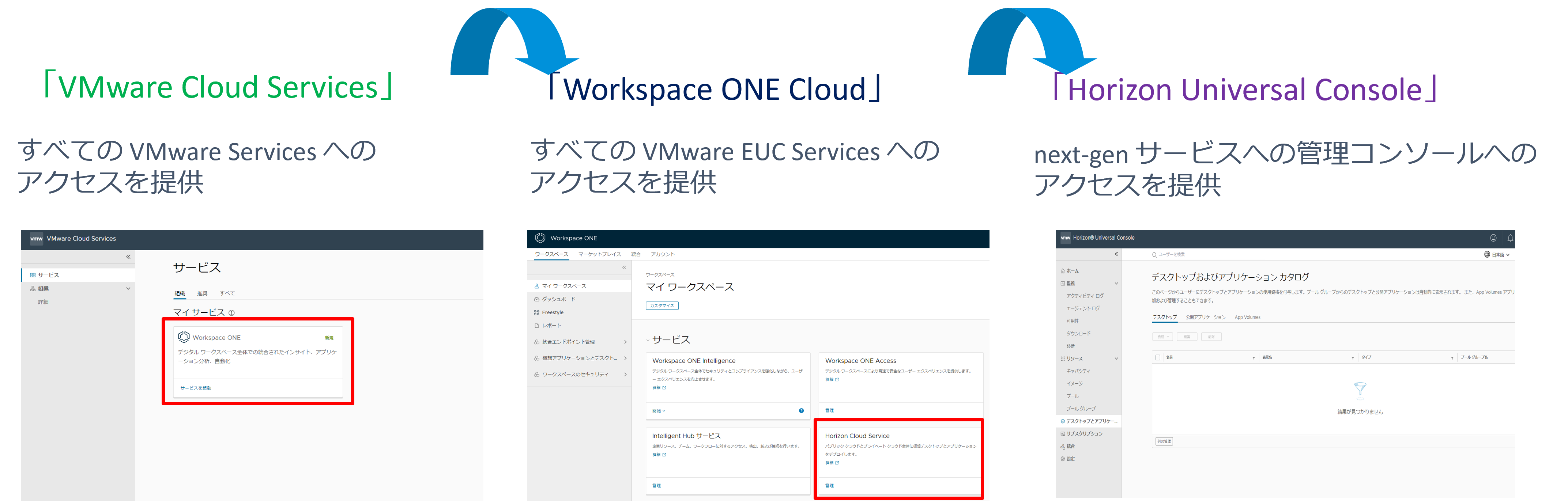The height and width of the screenshot is (501, 1568).
Task: Click 管理 on Horizon Cloud Service card
Action: 830,486
